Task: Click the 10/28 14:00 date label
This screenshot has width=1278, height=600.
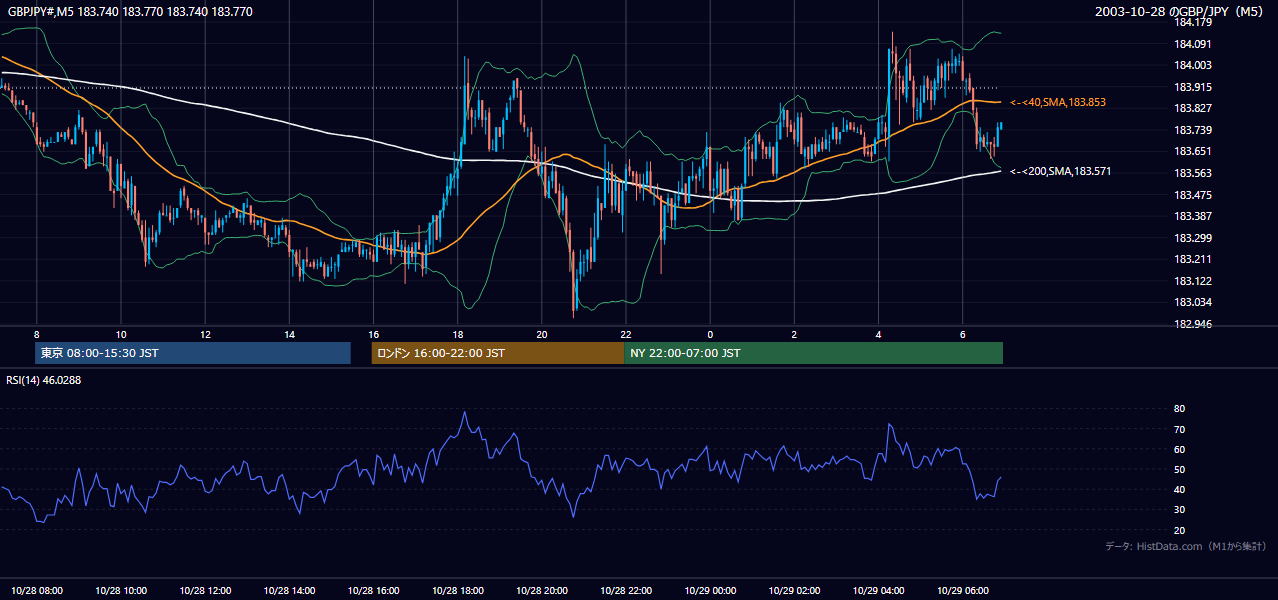Action: (x=289, y=590)
